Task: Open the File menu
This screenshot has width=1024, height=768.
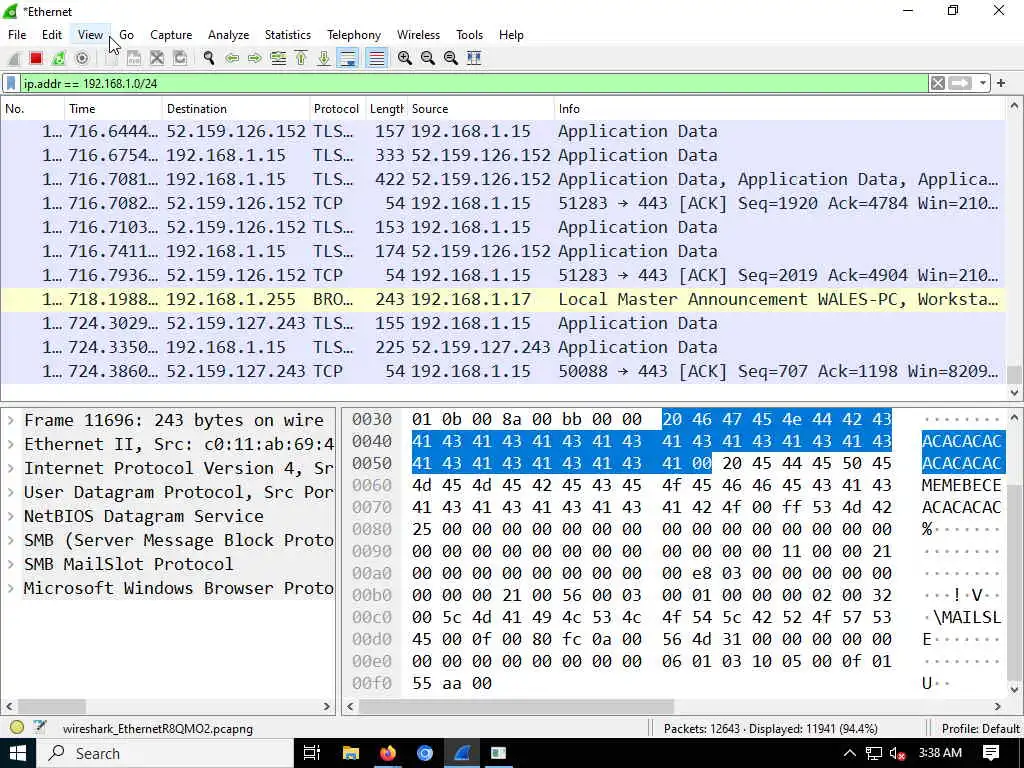Action: 17,35
